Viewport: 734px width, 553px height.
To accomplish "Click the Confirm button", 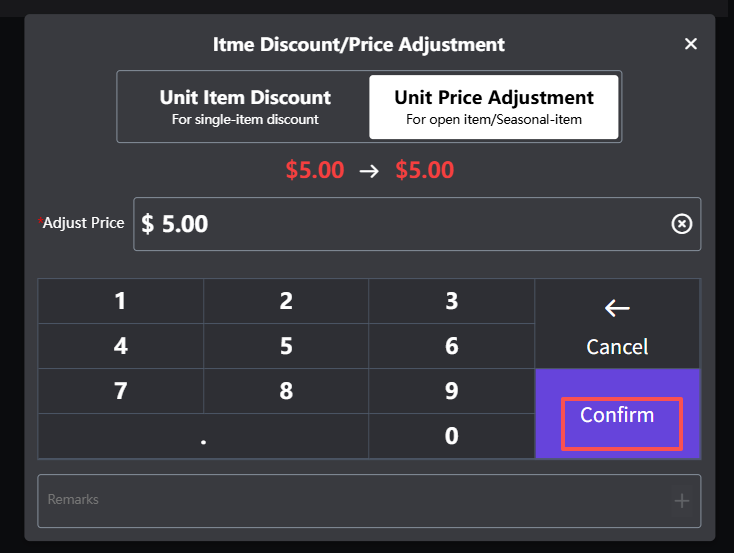I will click(617, 415).
